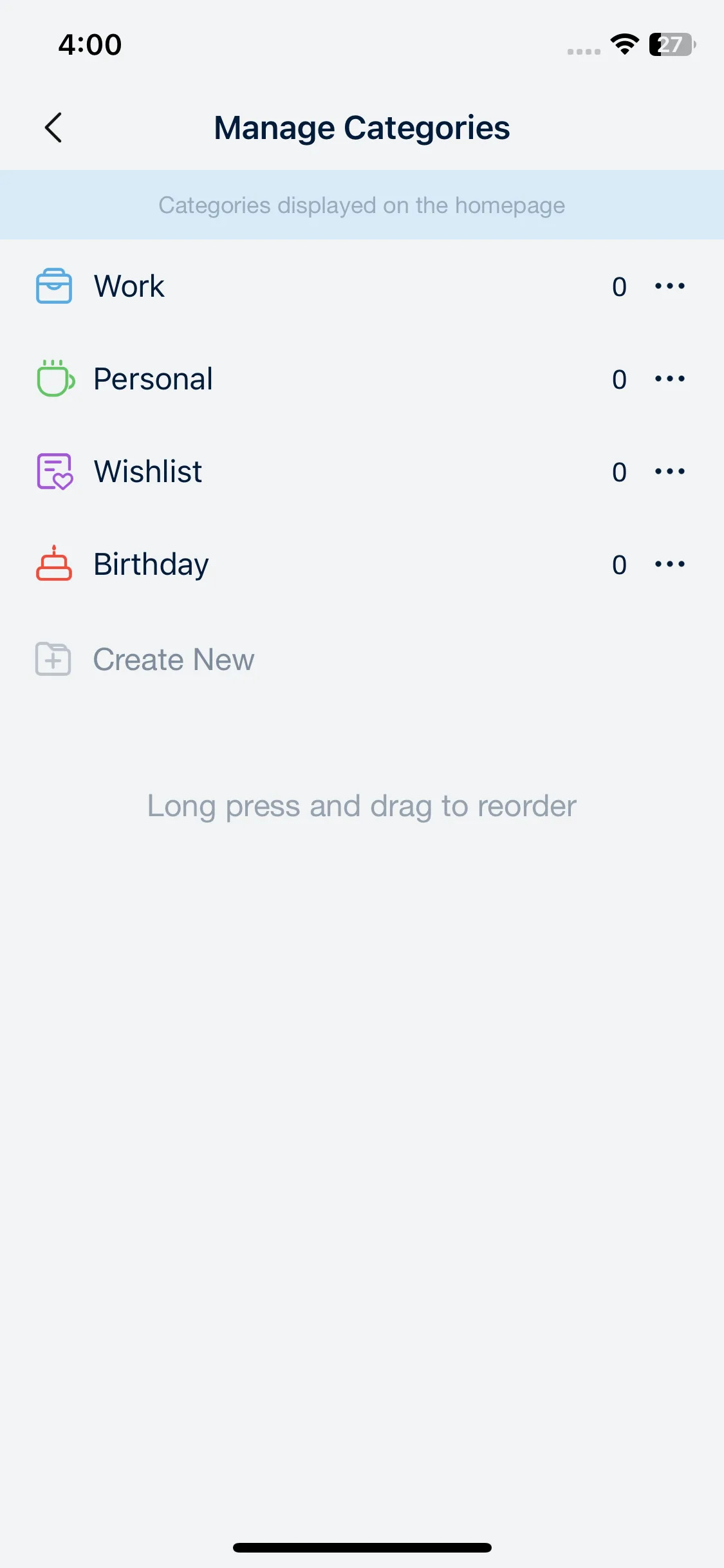Tap the Manage Categories title
The height and width of the screenshot is (1568, 724).
(362, 127)
